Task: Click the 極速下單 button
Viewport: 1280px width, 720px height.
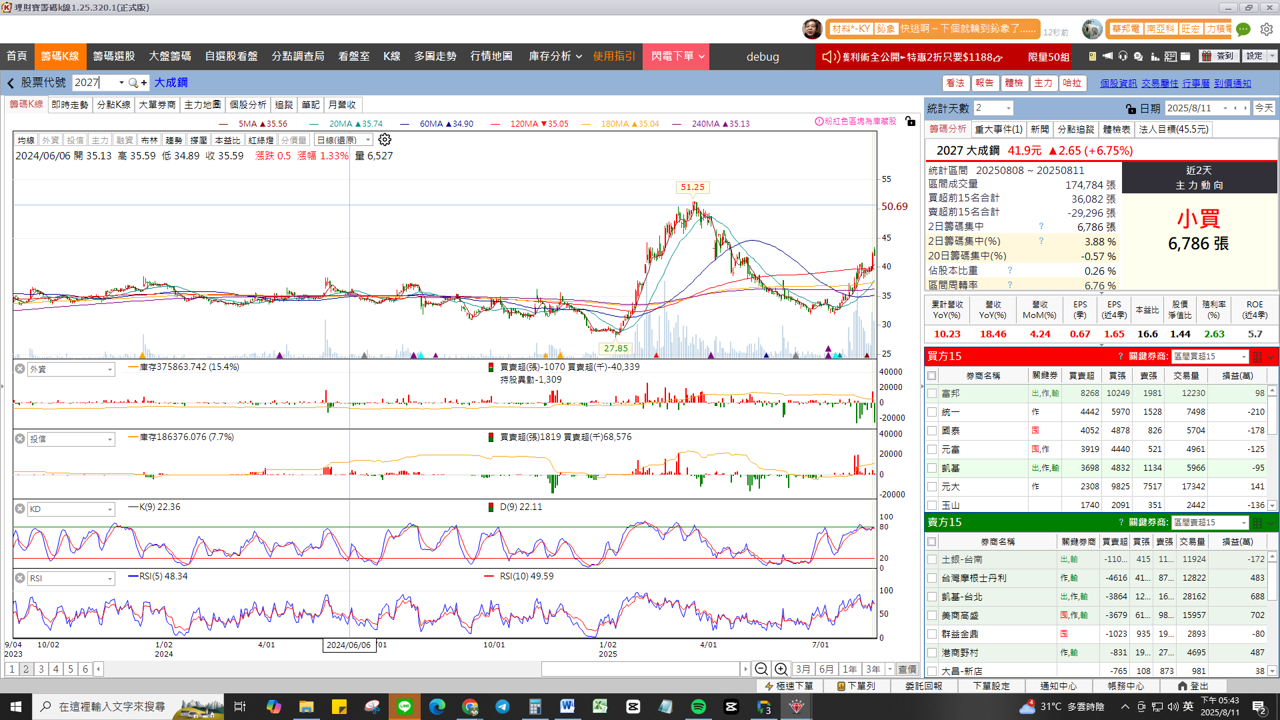Action: coord(788,686)
